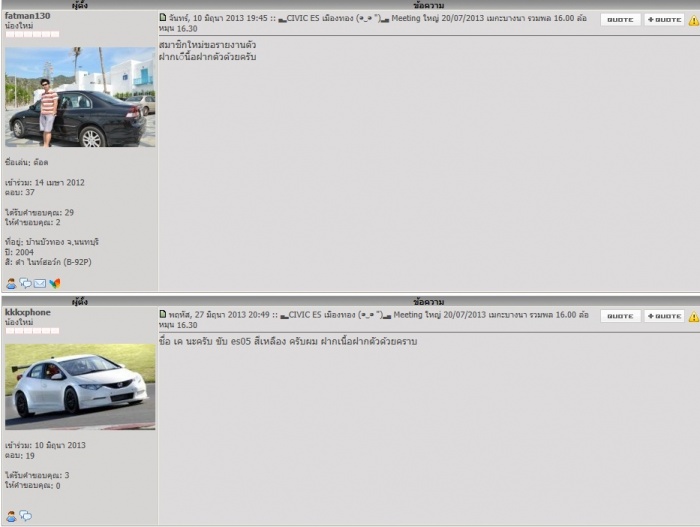Click kkkxphone's rank star bar
Screen dimensions: 700x527
click(x=32, y=331)
